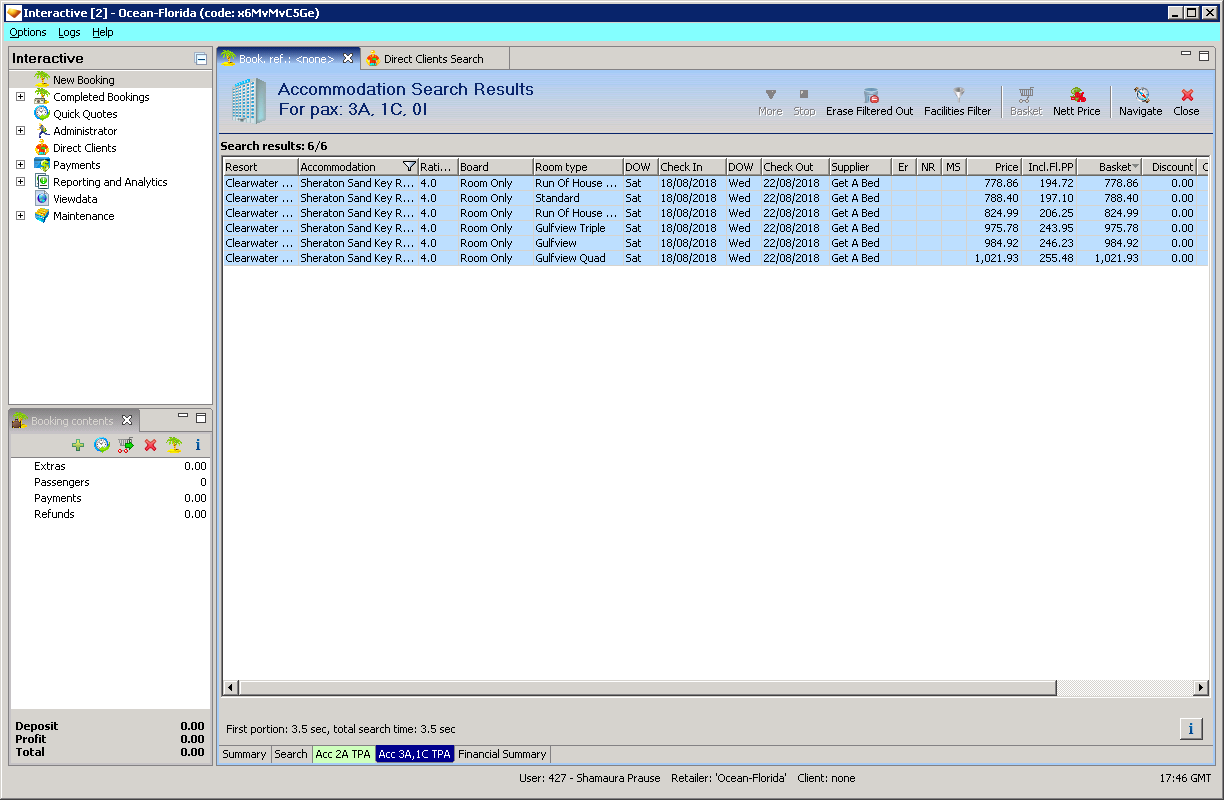
Task: Click the greyed Basket cart icon
Action: pyautogui.click(x=1026, y=95)
